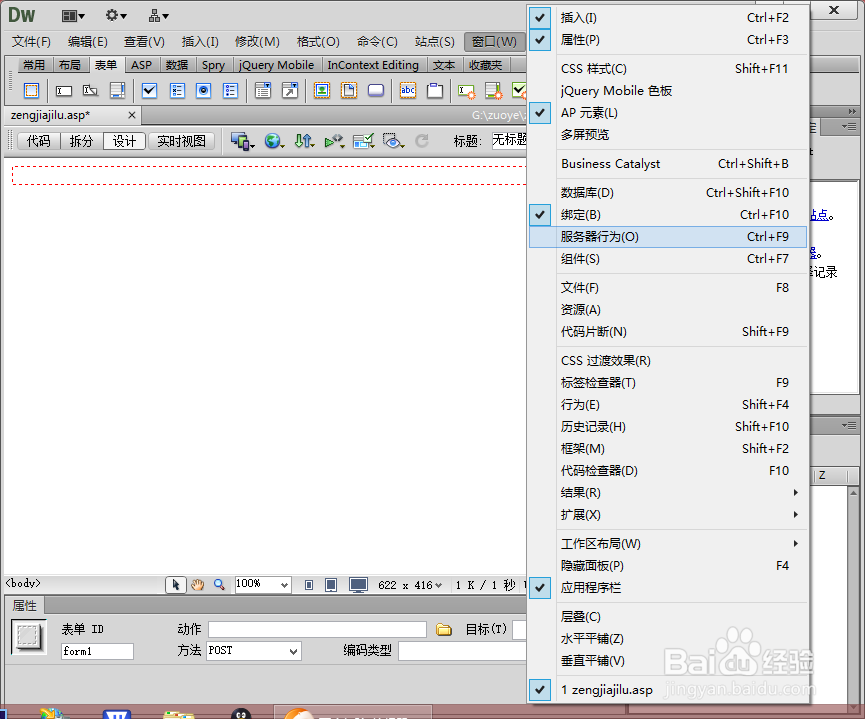Viewport: 865px width, 719px height.
Task: Open Visual Aids eye icon
Action: pyautogui.click(x=393, y=141)
